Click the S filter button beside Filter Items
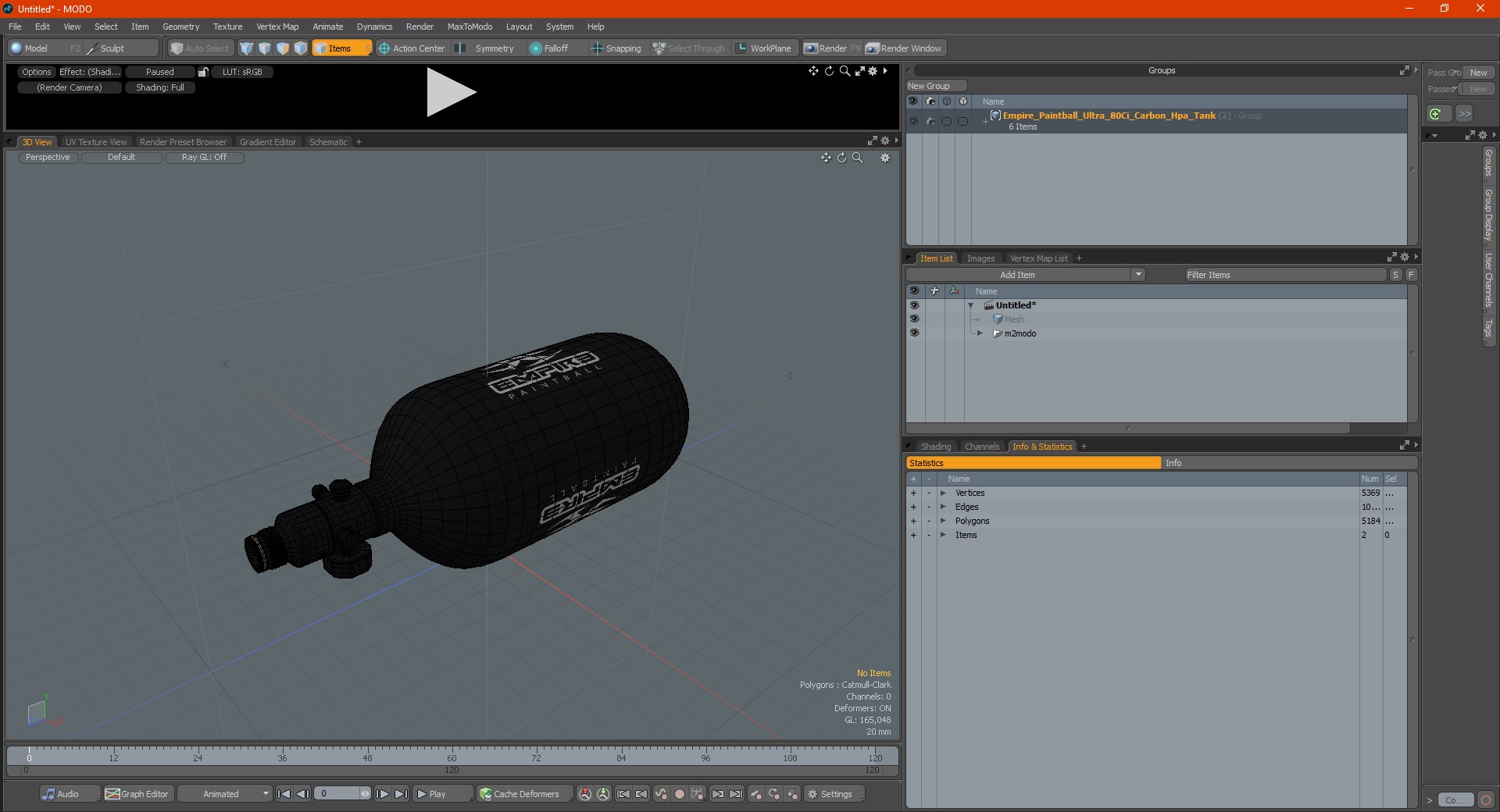 [x=1395, y=275]
